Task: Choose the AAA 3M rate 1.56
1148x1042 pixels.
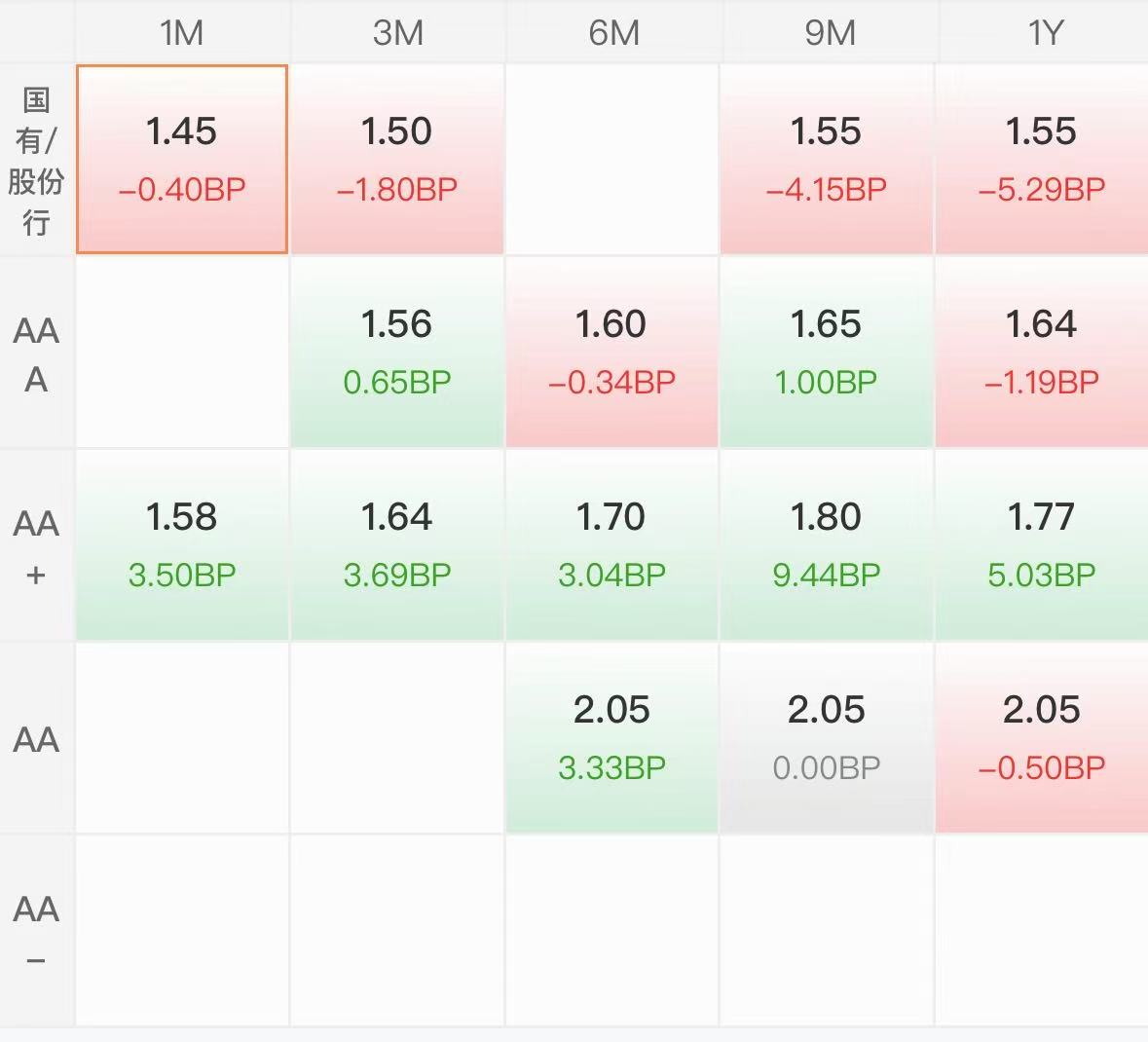Action: click(397, 353)
